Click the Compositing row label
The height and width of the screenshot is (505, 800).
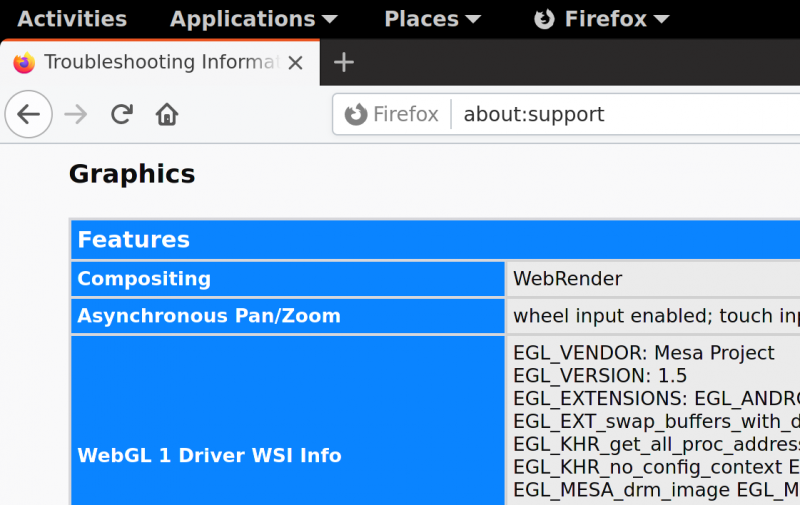[x=288, y=279]
